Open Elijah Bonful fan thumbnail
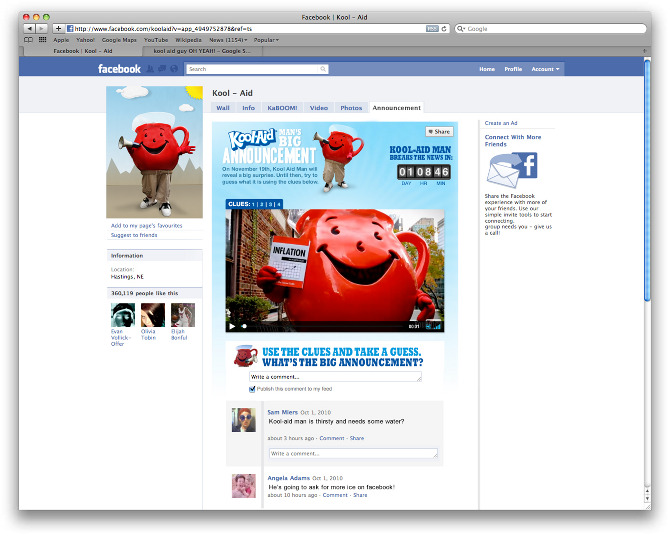Viewport: 670px width, 536px height. (183, 315)
